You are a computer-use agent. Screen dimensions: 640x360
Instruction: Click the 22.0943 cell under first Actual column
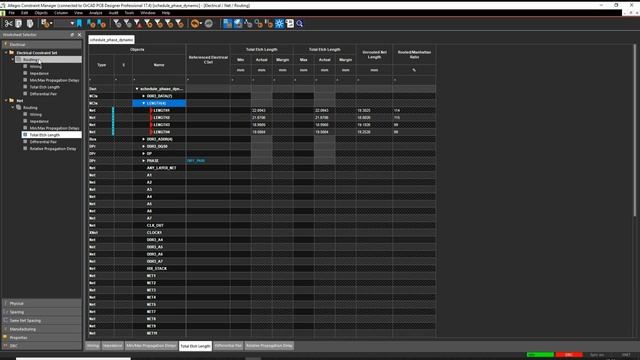pos(261,110)
